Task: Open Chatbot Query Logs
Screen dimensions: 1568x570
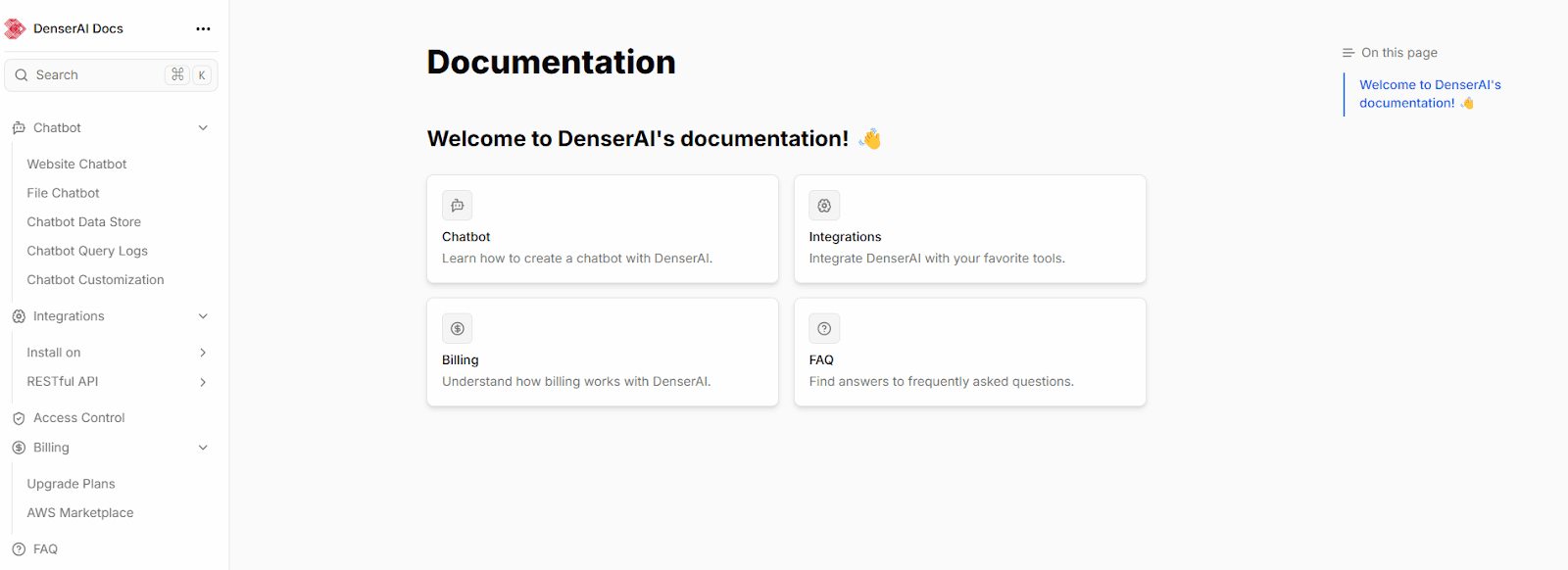Action: coord(87,251)
